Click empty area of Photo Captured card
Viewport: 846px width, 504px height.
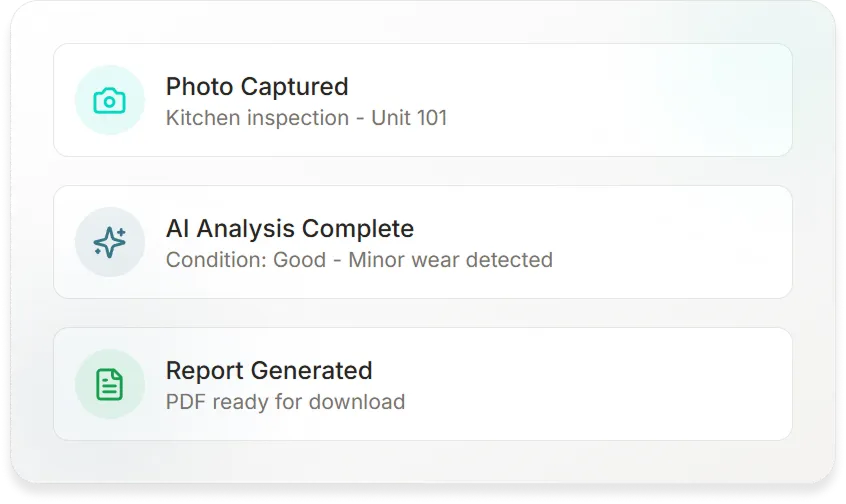620,100
